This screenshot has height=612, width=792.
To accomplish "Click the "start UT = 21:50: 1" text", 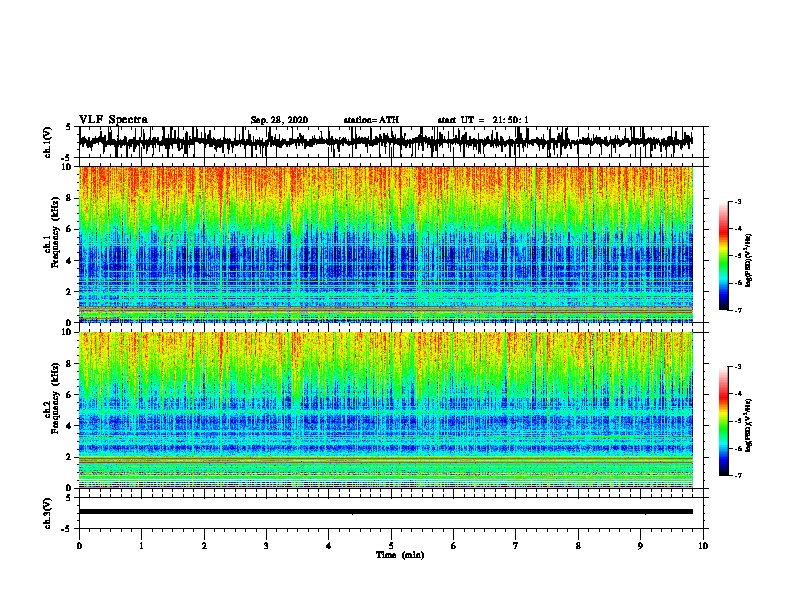I will [483, 120].
